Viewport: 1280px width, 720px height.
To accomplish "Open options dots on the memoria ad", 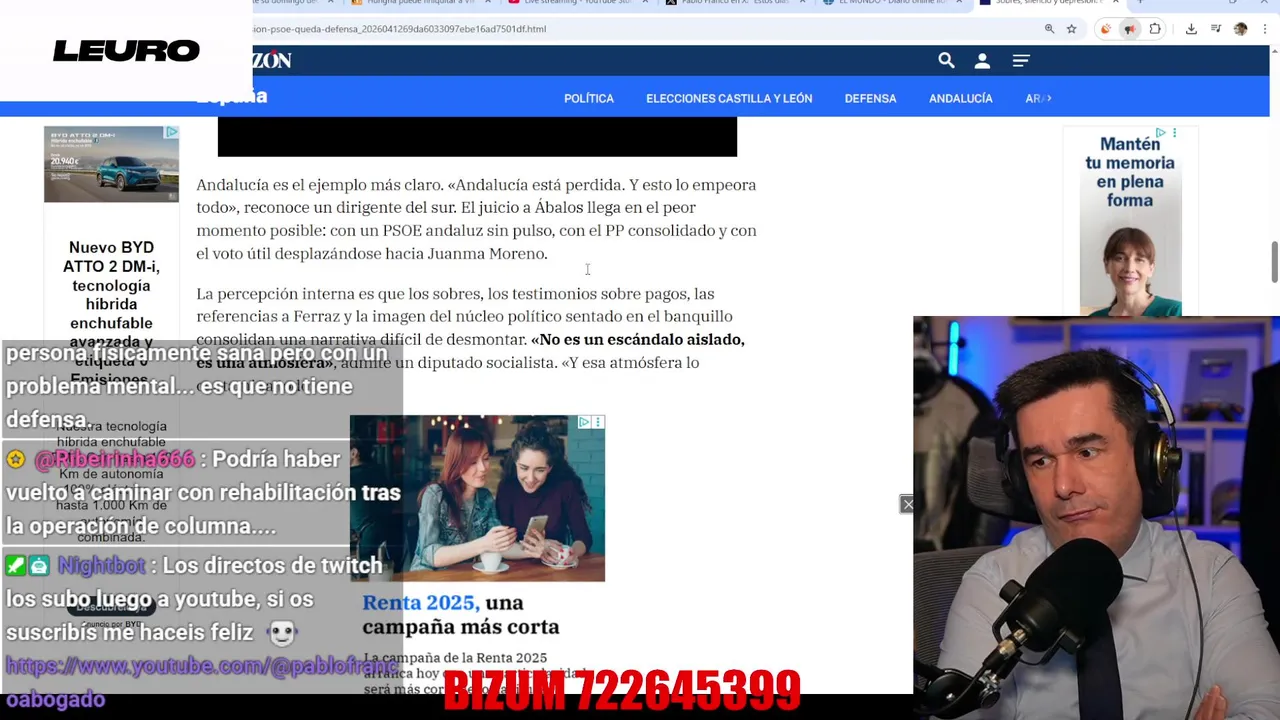I will click(x=1174, y=132).
